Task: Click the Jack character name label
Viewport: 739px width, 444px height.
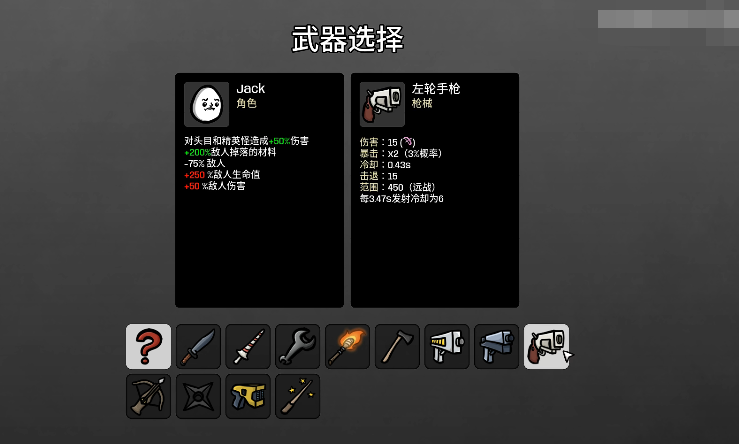Action: point(251,89)
